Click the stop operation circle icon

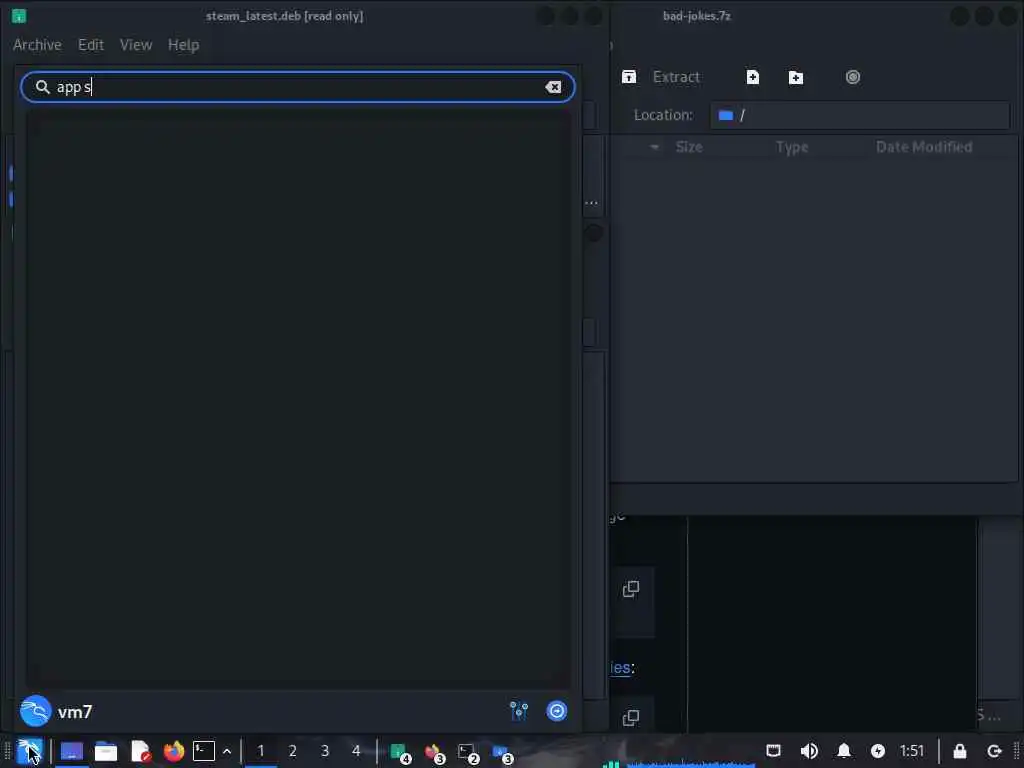coord(852,77)
